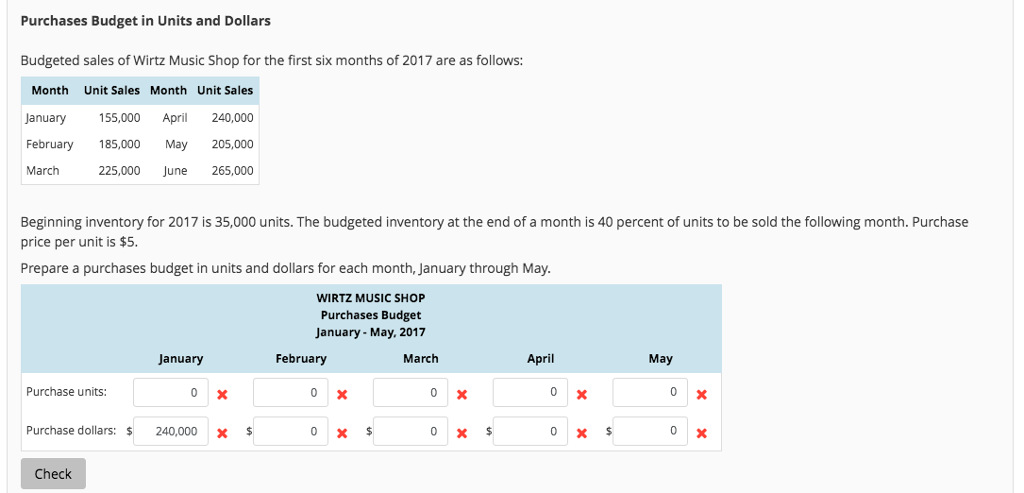Viewport: 1024px width, 493px height.
Task: Click red X beside February purchase dollars
Action: click(x=342, y=433)
